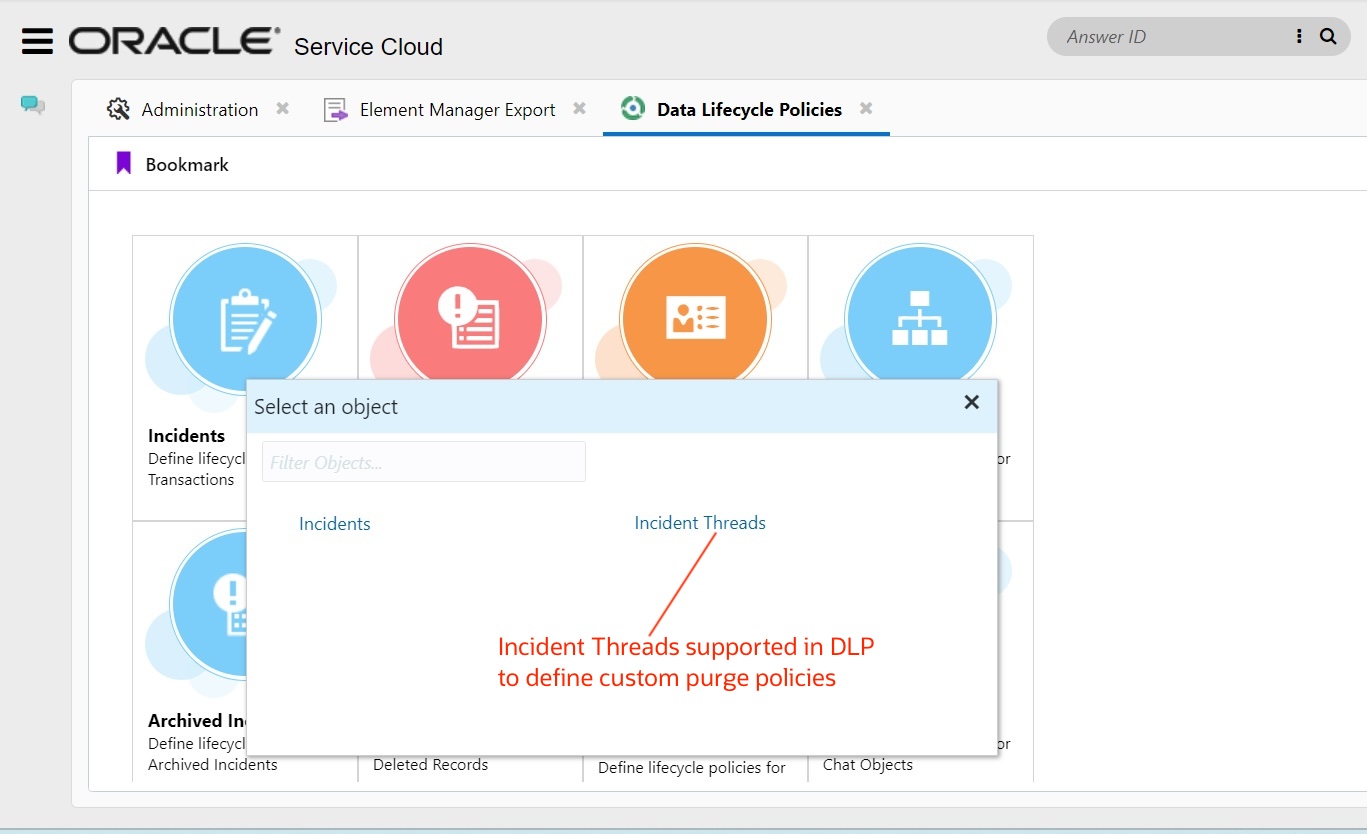The image size is (1367, 834).
Task: Open the Incidents clipboard tile icon
Action: [245, 320]
